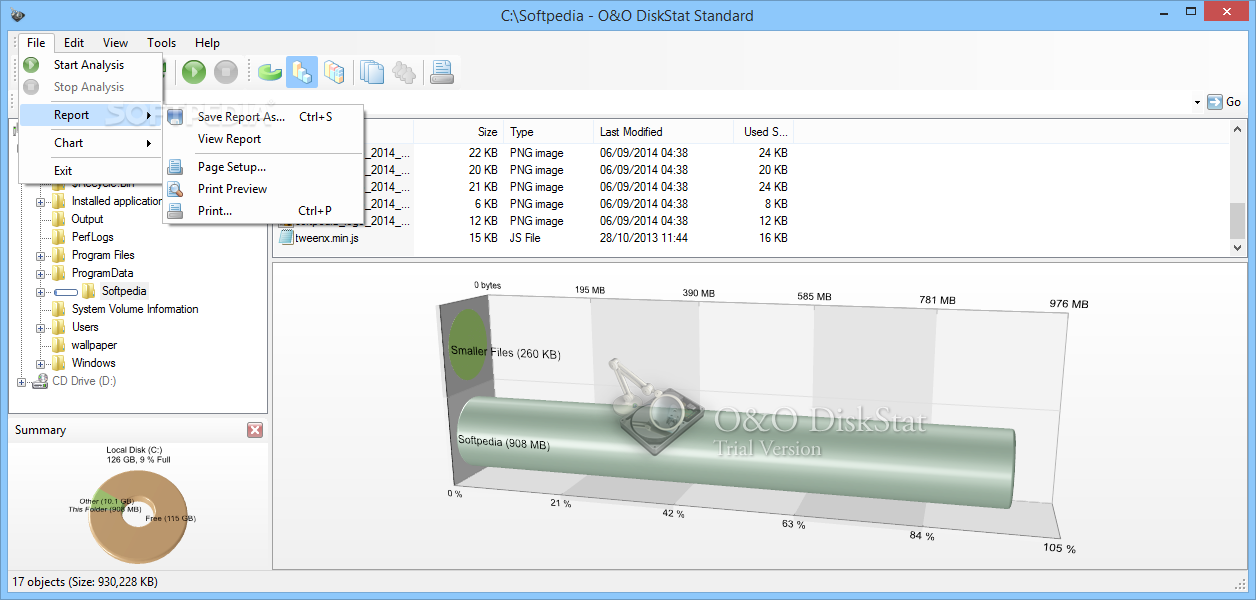Click the application icon in title bar

point(16,15)
